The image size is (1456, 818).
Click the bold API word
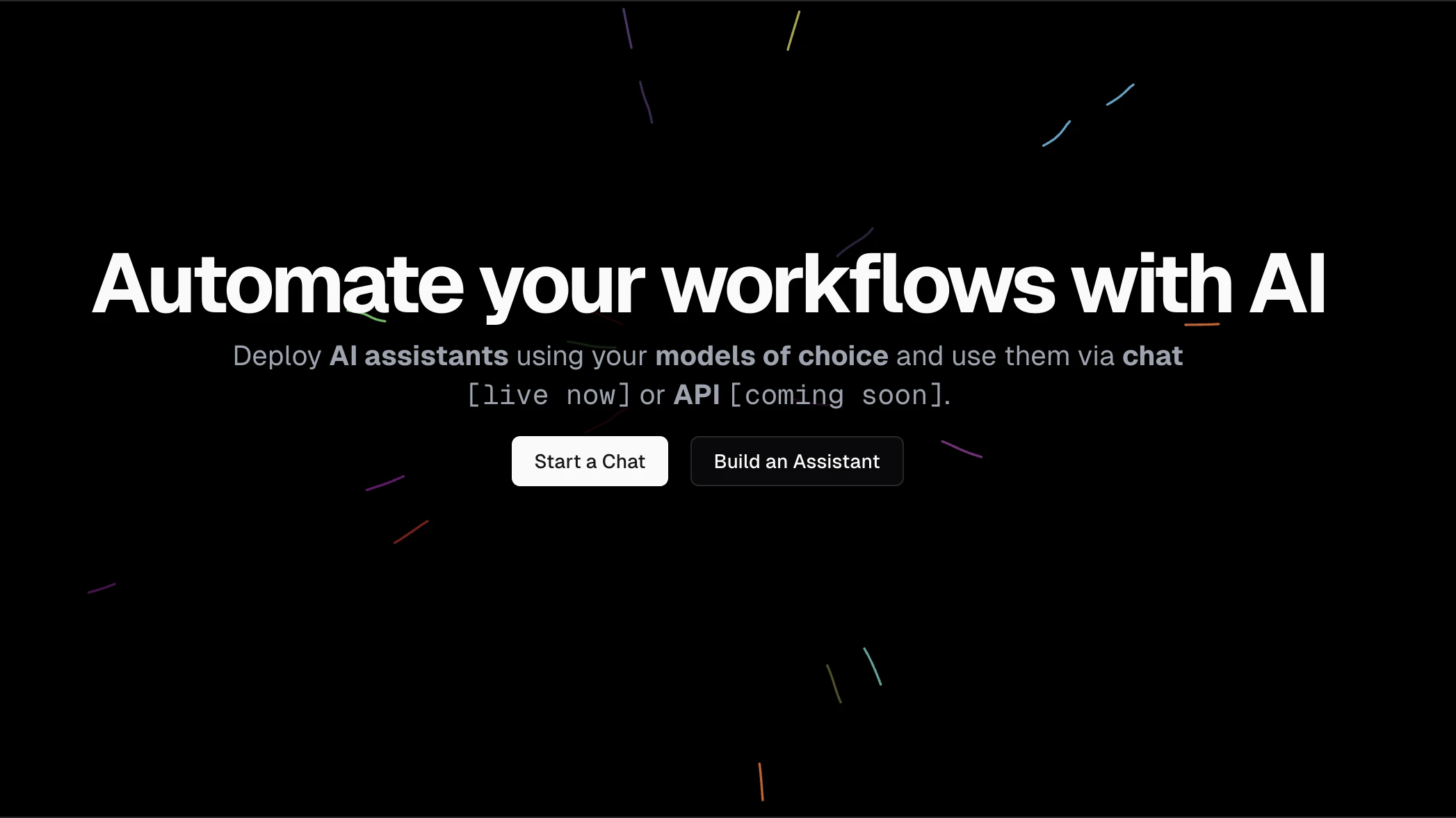697,395
